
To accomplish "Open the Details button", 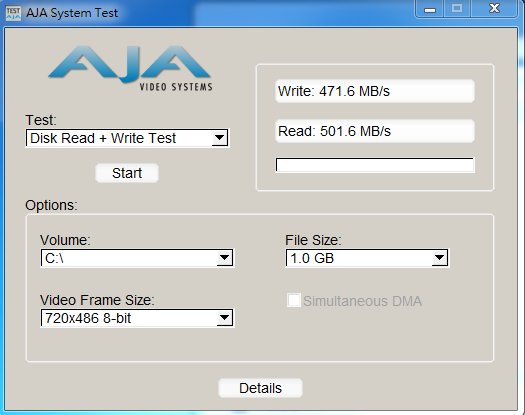I will pos(260,388).
